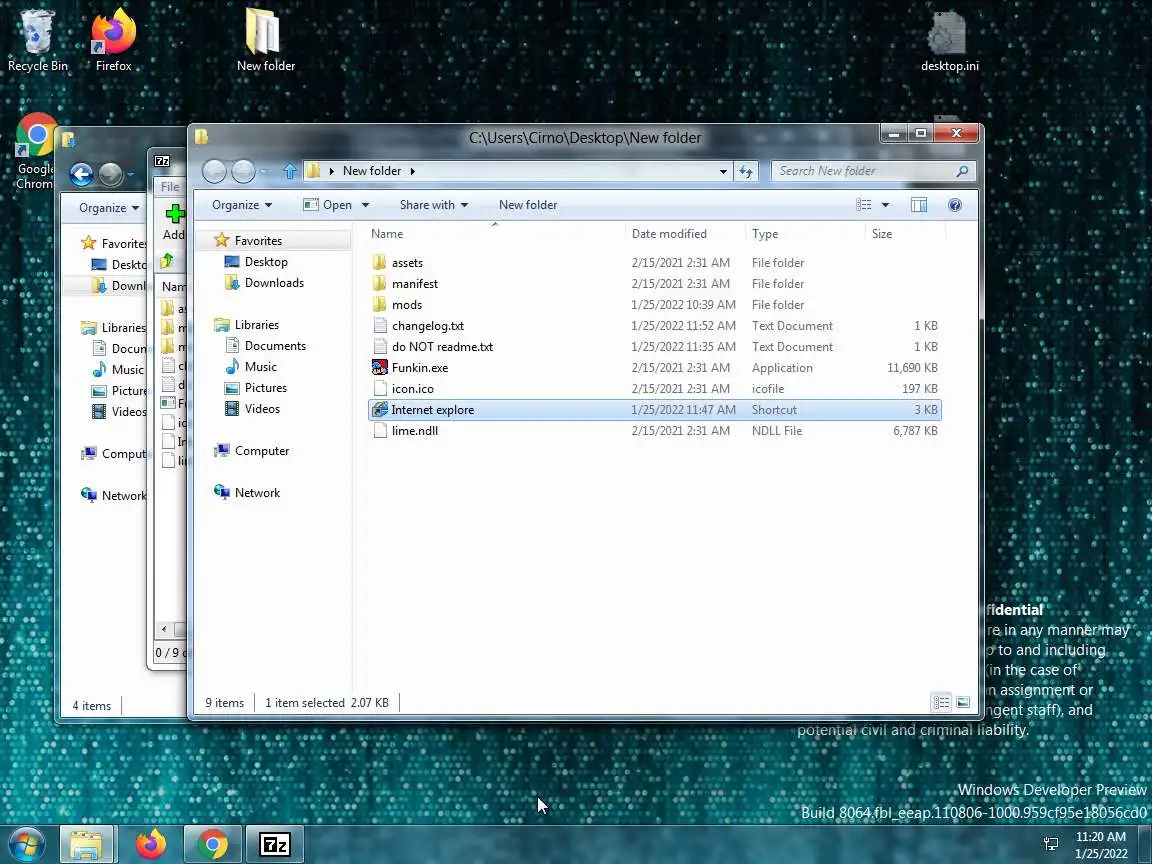Open the Google Chrome desktop shortcut
1152x864 pixels.
pyautogui.click(x=34, y=152)
